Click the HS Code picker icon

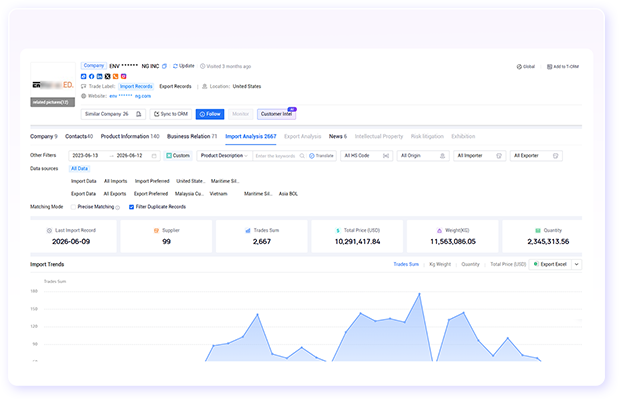click(x=386, y=156)
